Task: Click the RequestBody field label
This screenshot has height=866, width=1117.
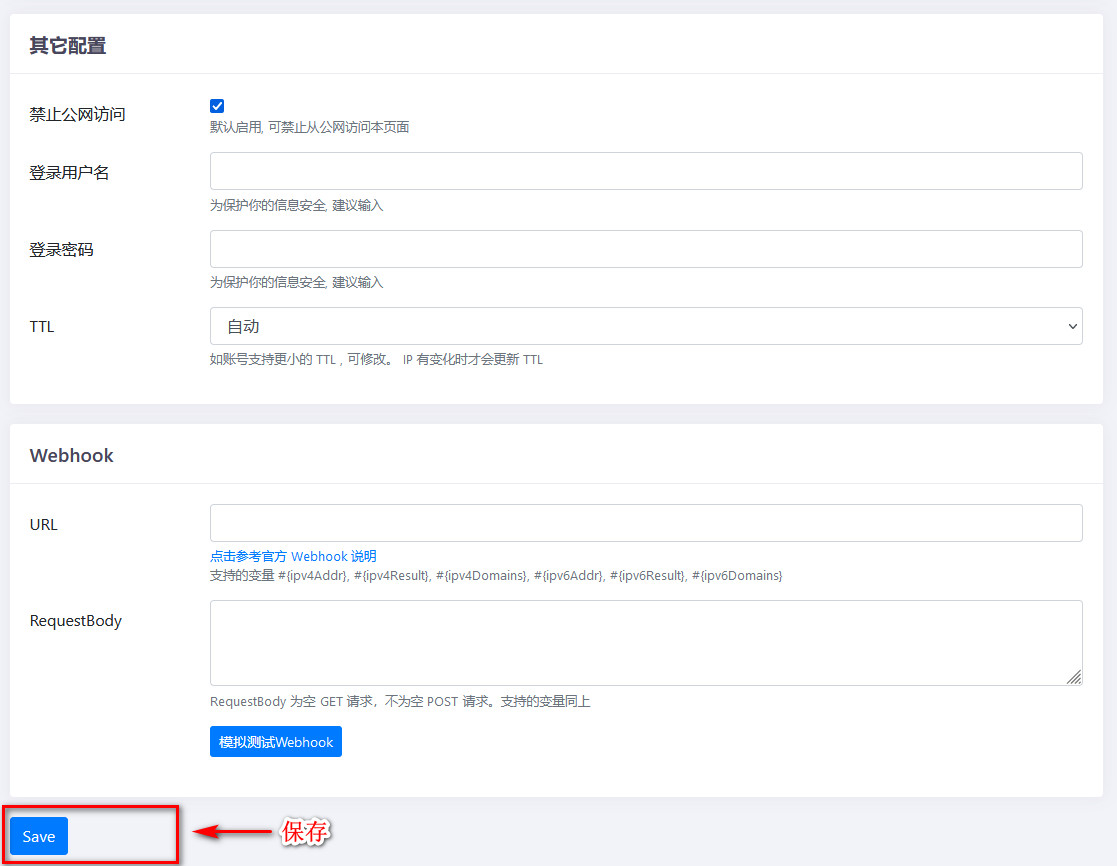Action: (76, 620)
